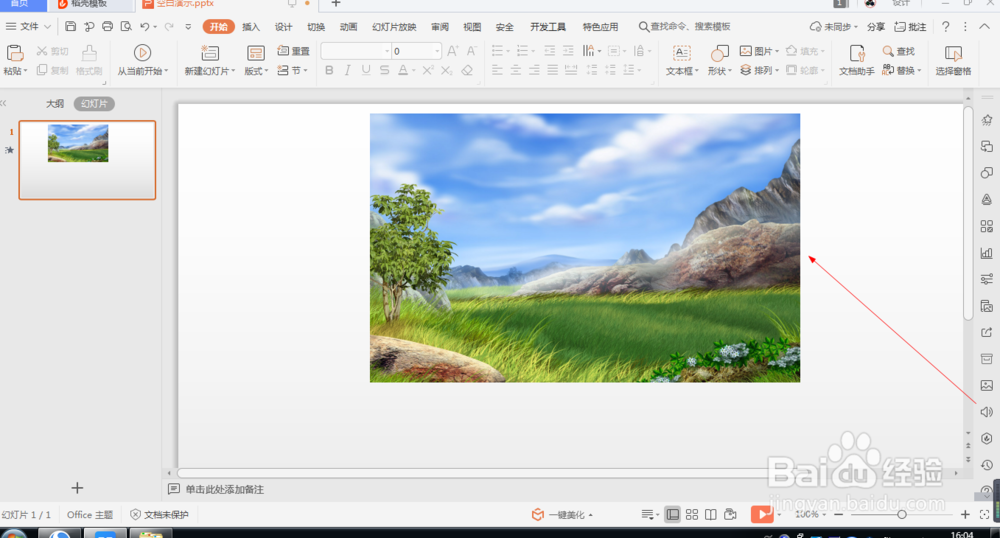Expand the Arrange (排列) dropdown

point(777,70)
